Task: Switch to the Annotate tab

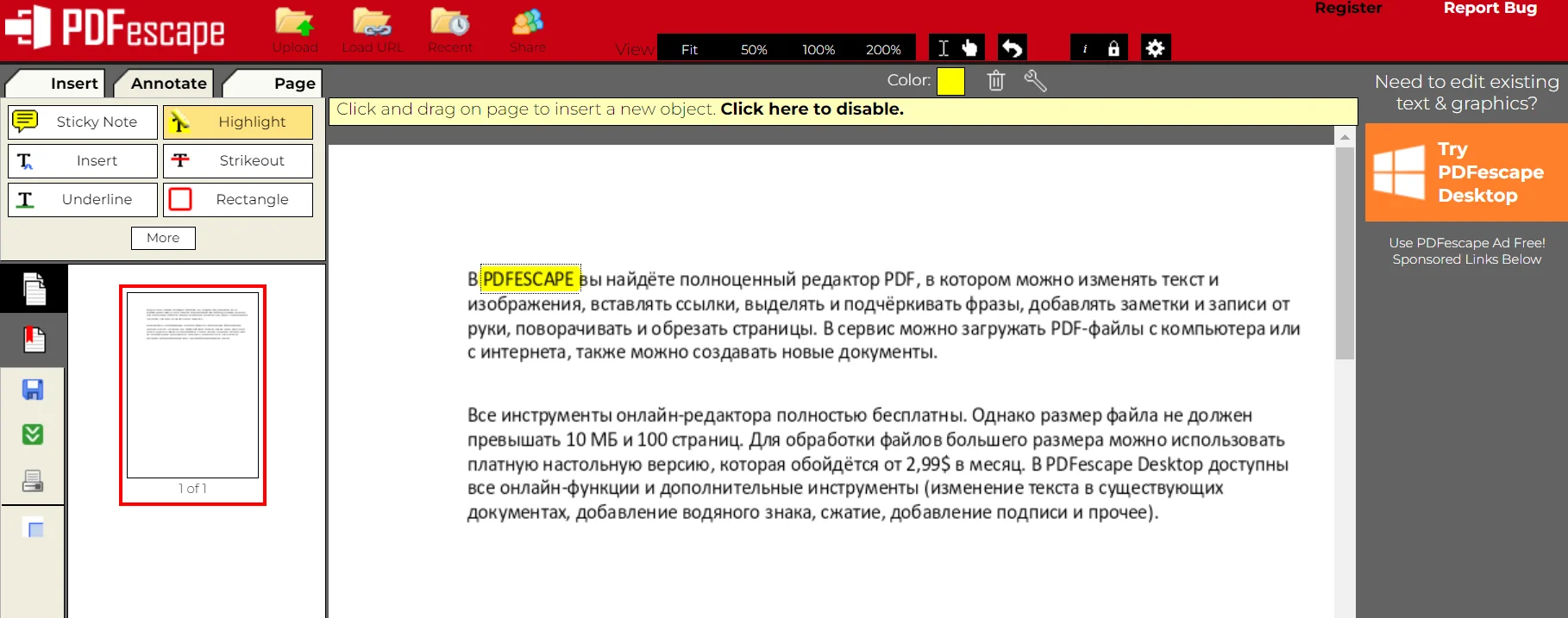Action: pos(166,84)
